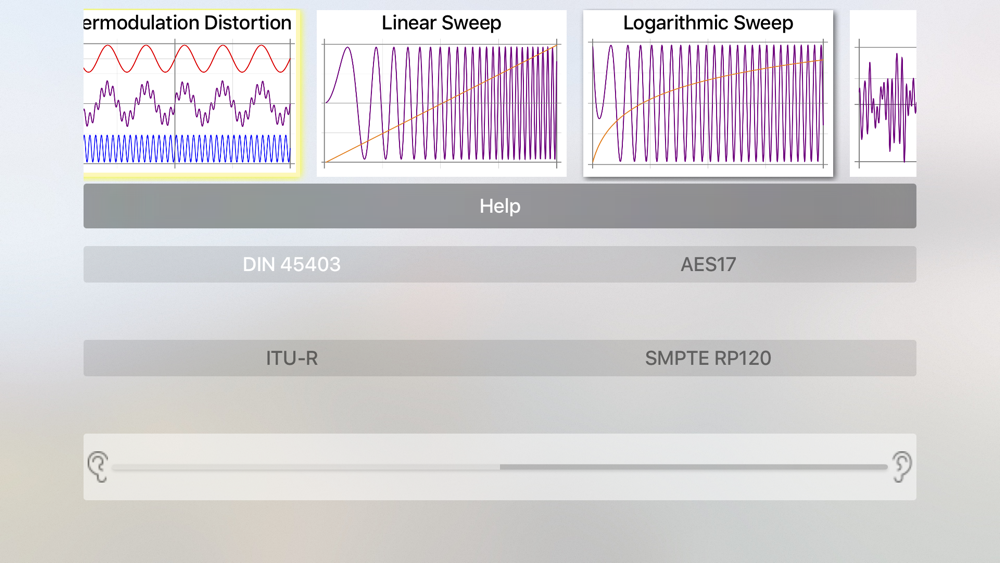Click the left ear balance icon
This screenshot has height=563, width=1000.
98,467
